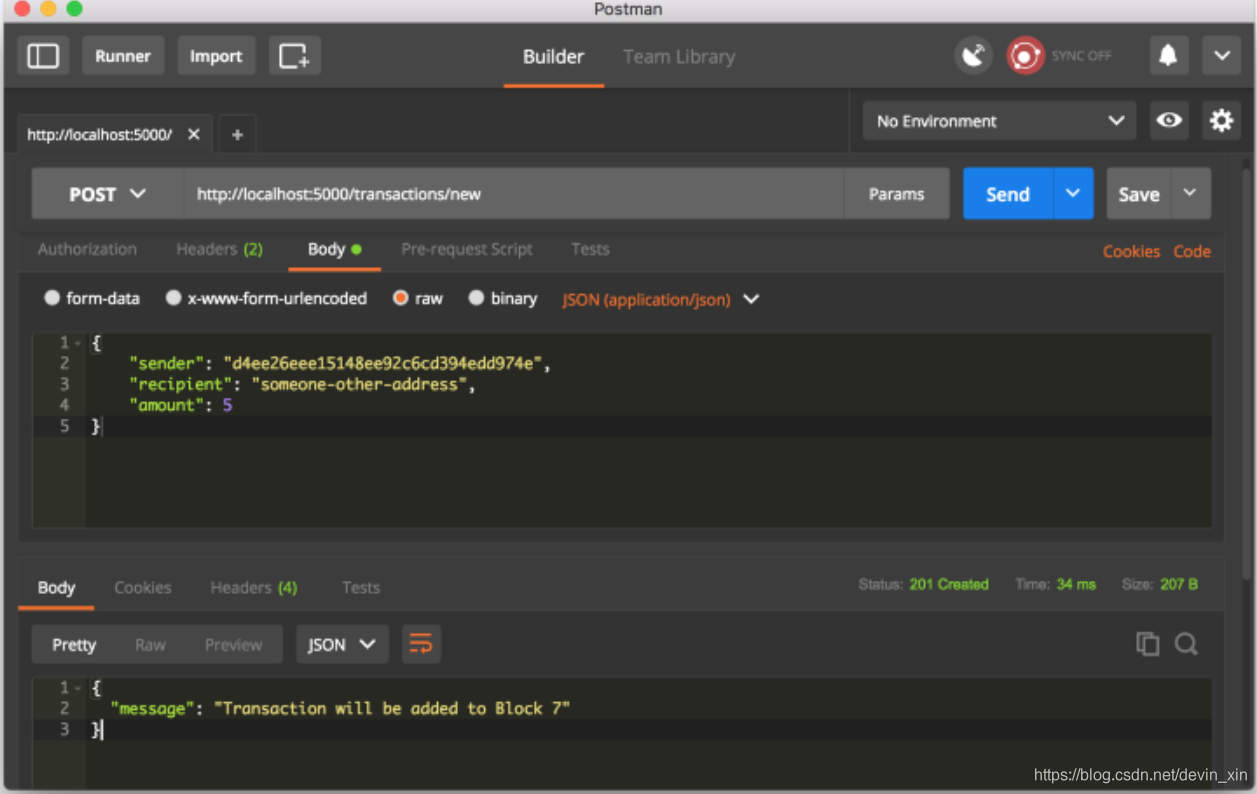
Task: Open the POST method dropdown
Action: coord(108,194)
